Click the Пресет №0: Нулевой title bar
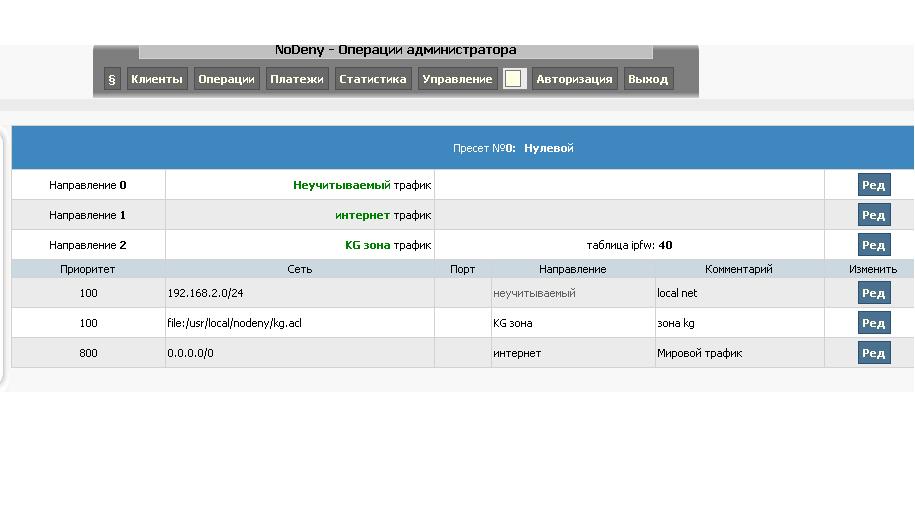This screenshot has height=512, width=915. click(513, 148)
